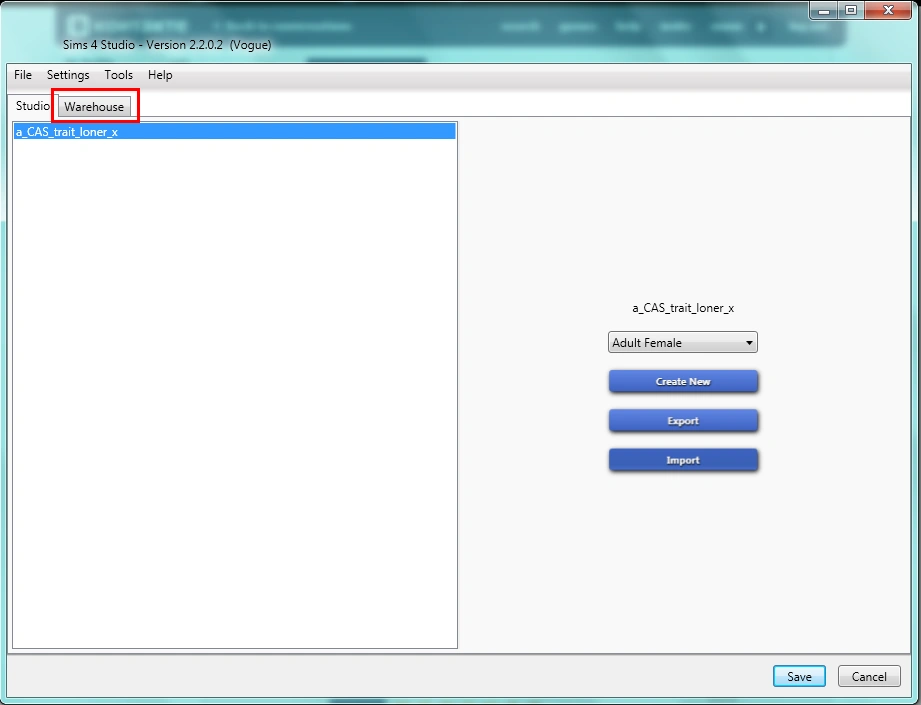Open the File menu
Screen dimensions: 921x705
(23, 75)
